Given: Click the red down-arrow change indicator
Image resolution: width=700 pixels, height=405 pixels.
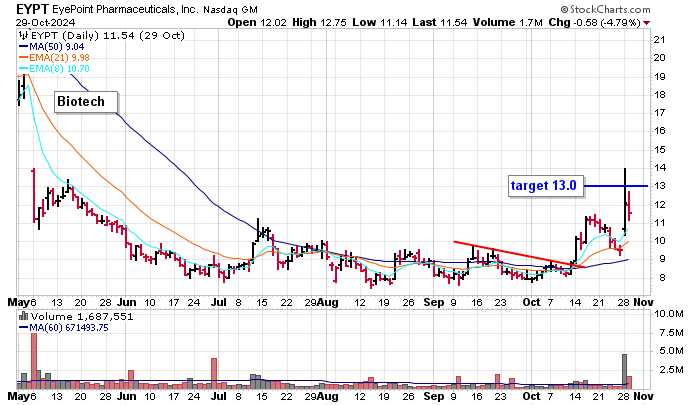Looking at the screenshot, I should pos(646,23).
